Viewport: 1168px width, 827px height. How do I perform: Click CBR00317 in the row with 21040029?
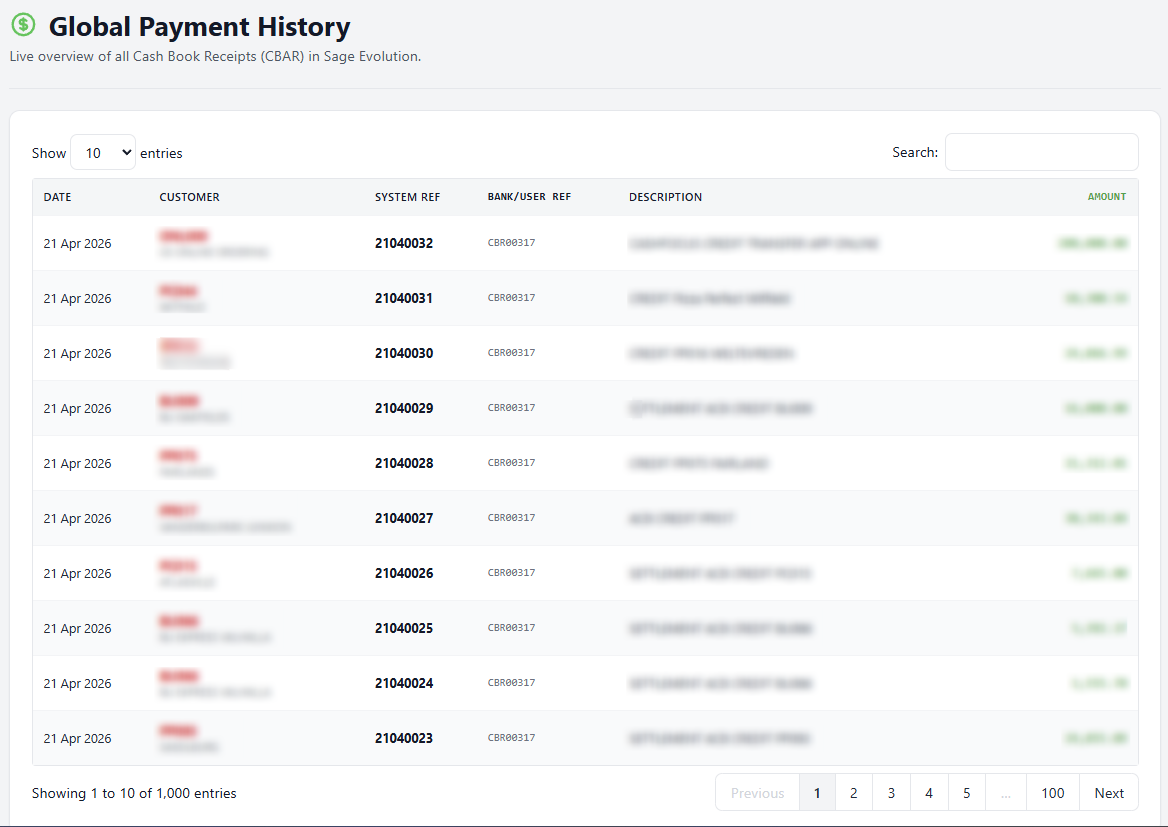tap(511, 408)
